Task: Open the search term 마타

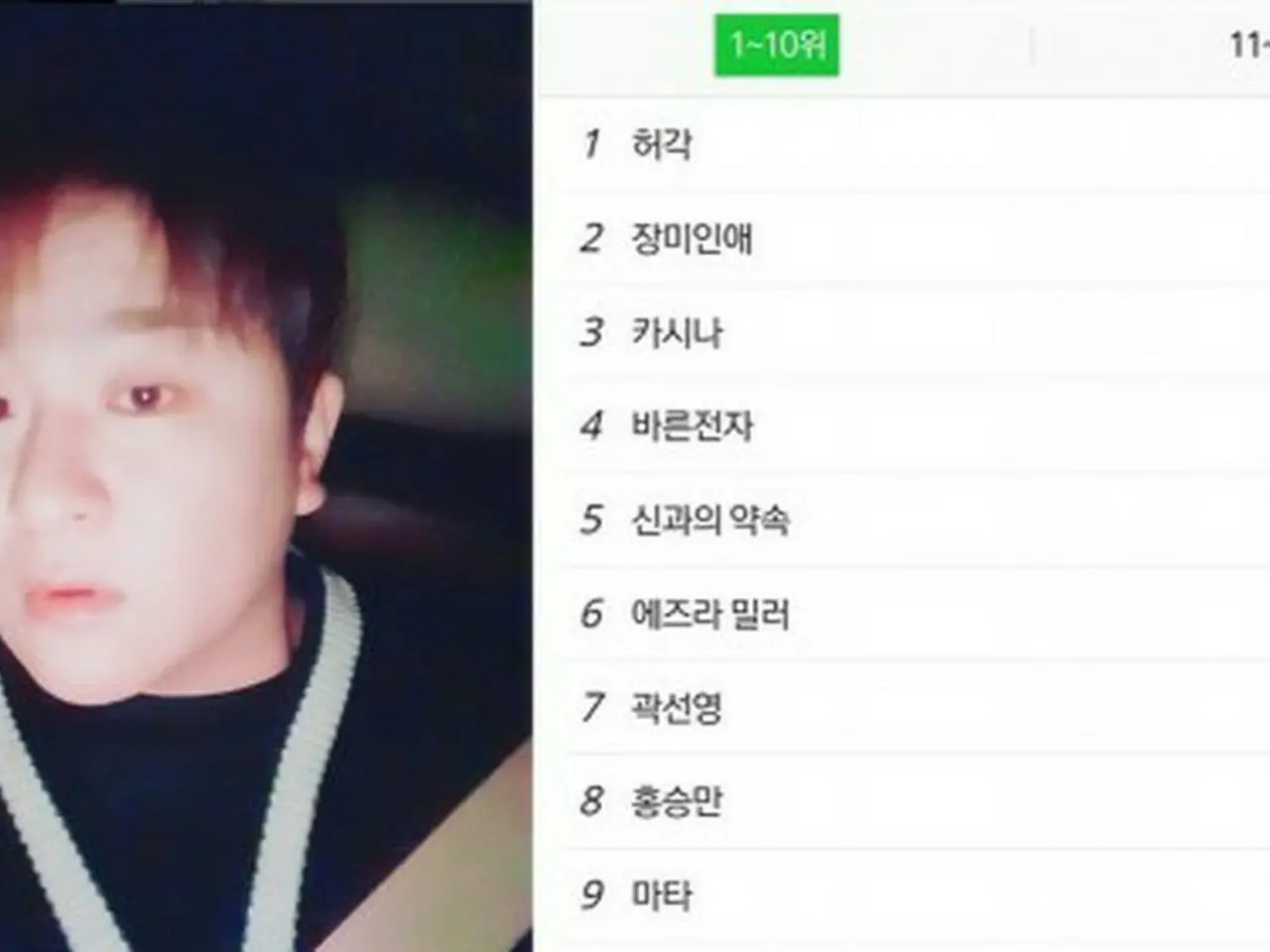Action: (662, 894)
